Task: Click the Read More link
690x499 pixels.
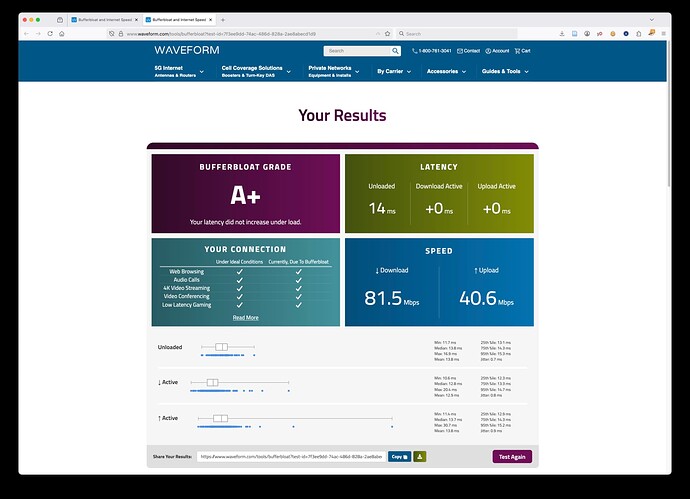Action: (x=245, y=317)
